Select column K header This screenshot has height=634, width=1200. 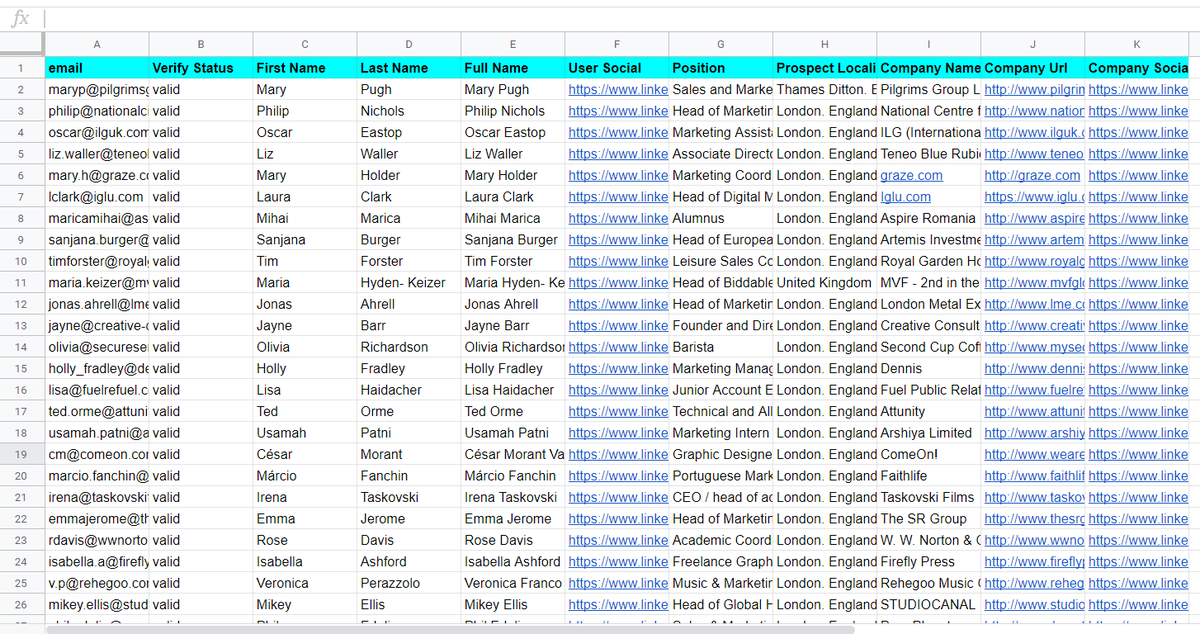(1137, 44)
